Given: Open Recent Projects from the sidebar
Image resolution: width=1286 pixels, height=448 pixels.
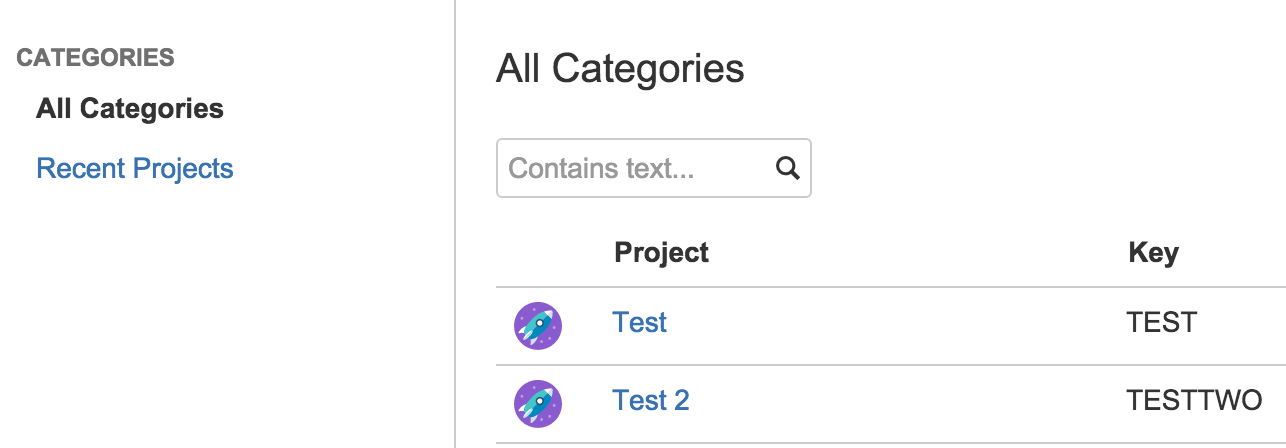Looking at the screenshot, I should [x=135, y=168].
